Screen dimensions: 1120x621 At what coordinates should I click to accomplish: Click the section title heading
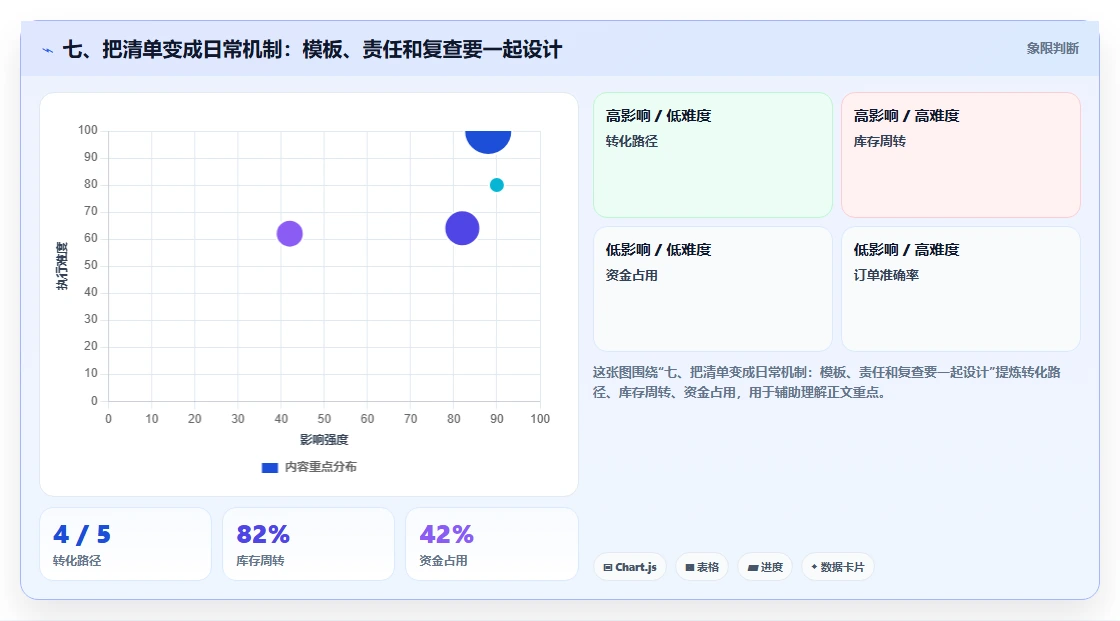pyautogui.click(x=312, y=49)
